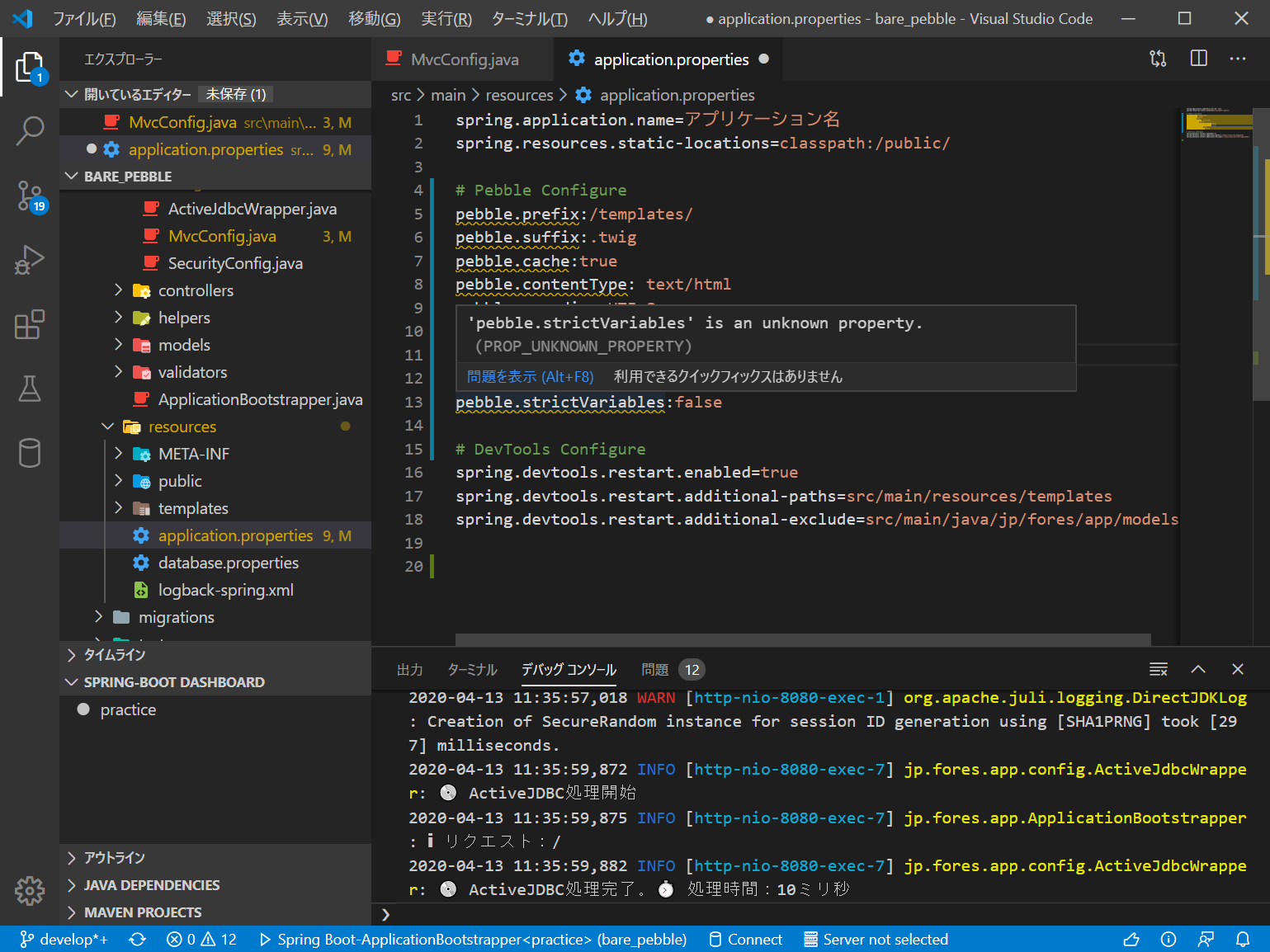
Task: Synchronize changes from the status bar
Action: [138, 939]
